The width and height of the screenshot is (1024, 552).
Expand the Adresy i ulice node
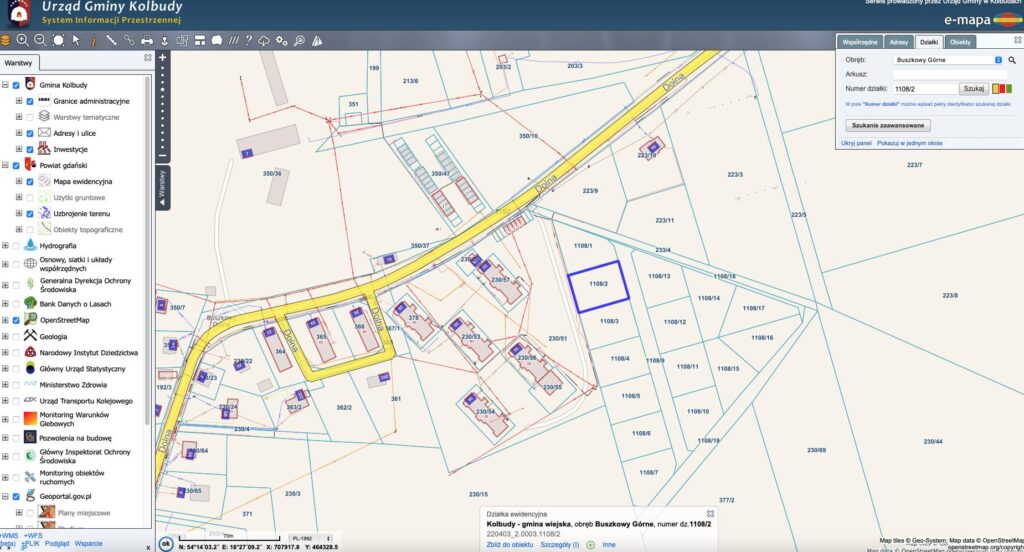click(19, 133)
